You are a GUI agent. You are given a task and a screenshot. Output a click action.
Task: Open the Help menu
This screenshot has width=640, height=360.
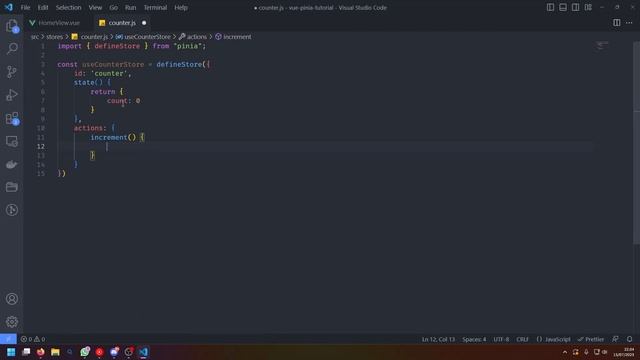(181, 7)
